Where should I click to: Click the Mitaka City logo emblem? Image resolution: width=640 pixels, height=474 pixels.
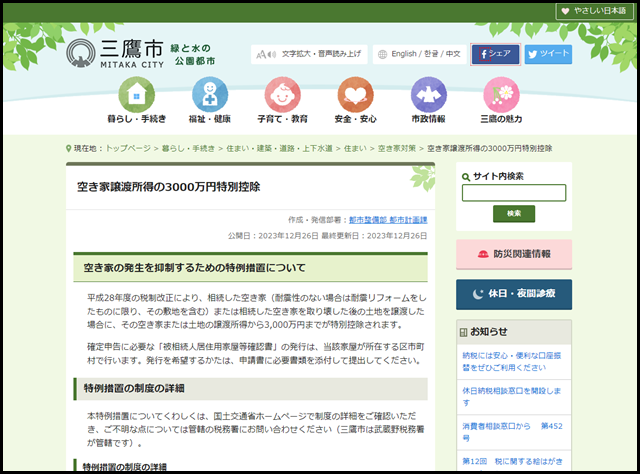click(x=81, y=53)
